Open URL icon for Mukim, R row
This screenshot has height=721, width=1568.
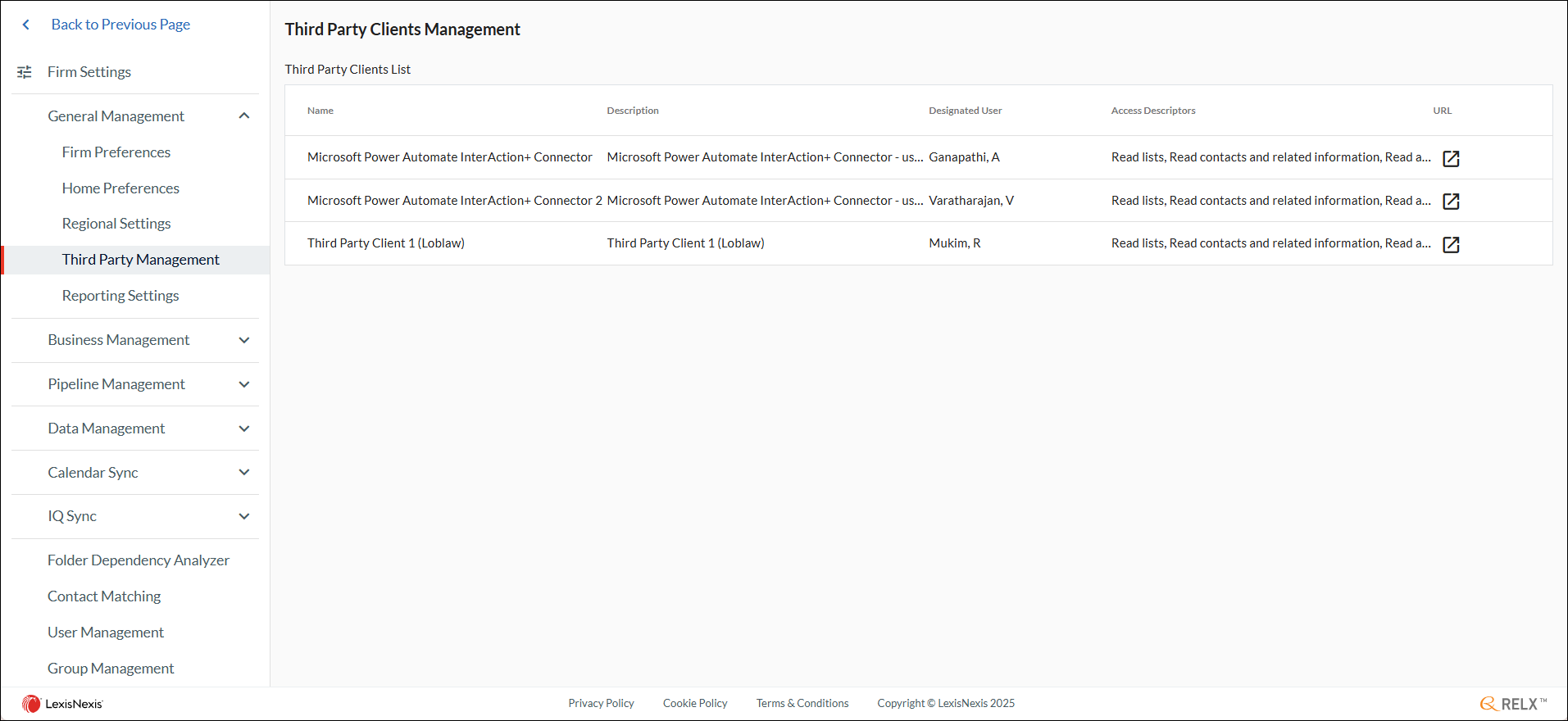pyautogui.click(x=1451, y=244)
